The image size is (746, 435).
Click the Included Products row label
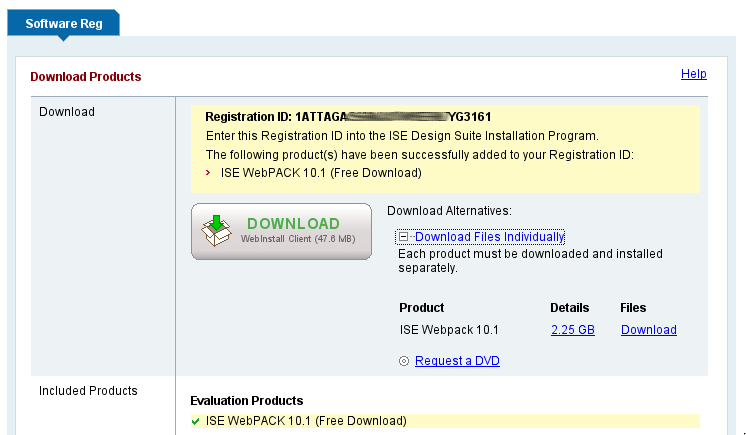click(x=88, y=390)
